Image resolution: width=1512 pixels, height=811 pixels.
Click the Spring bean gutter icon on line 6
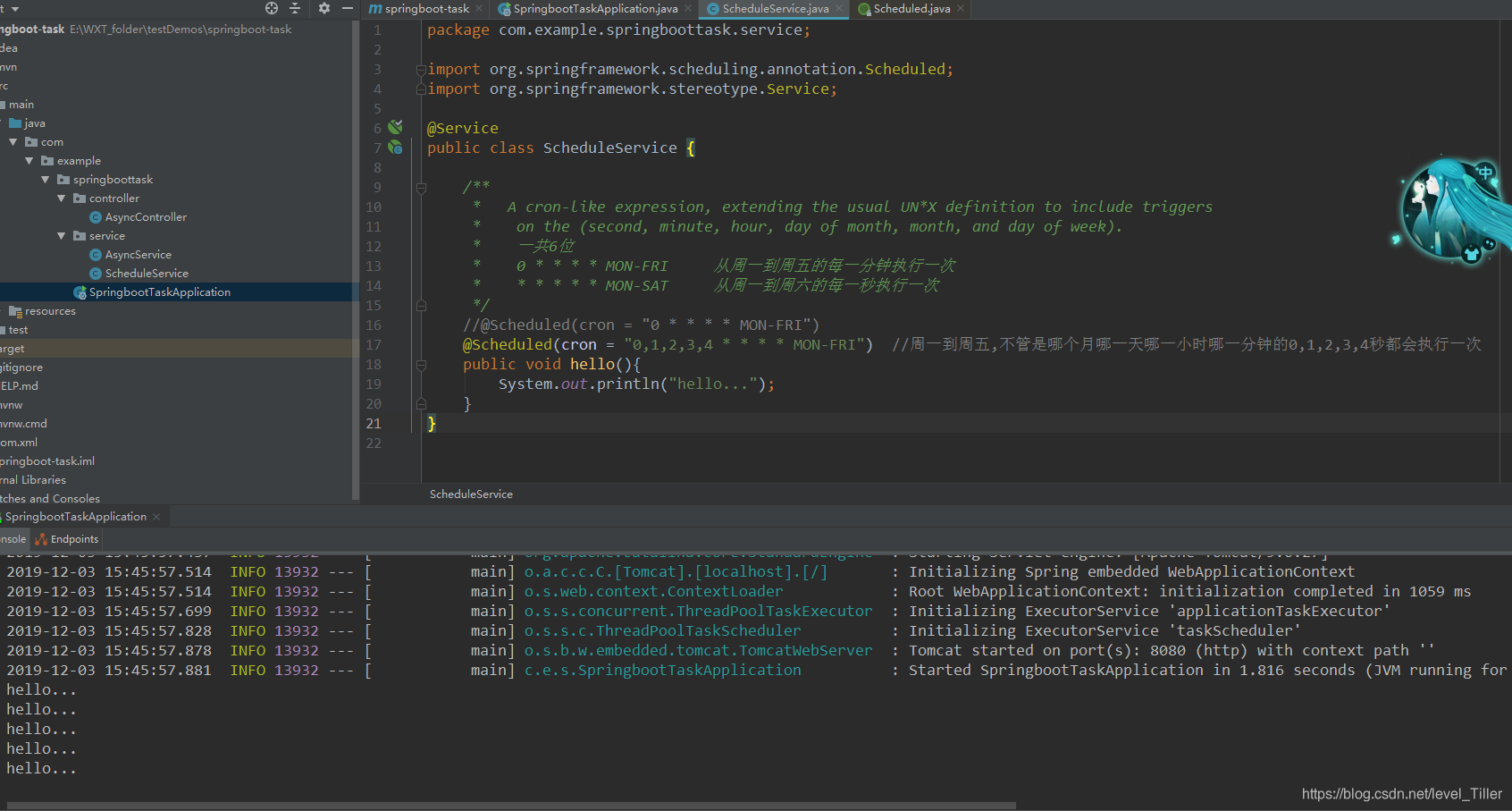pyautogui.click(x=396, y=128)
